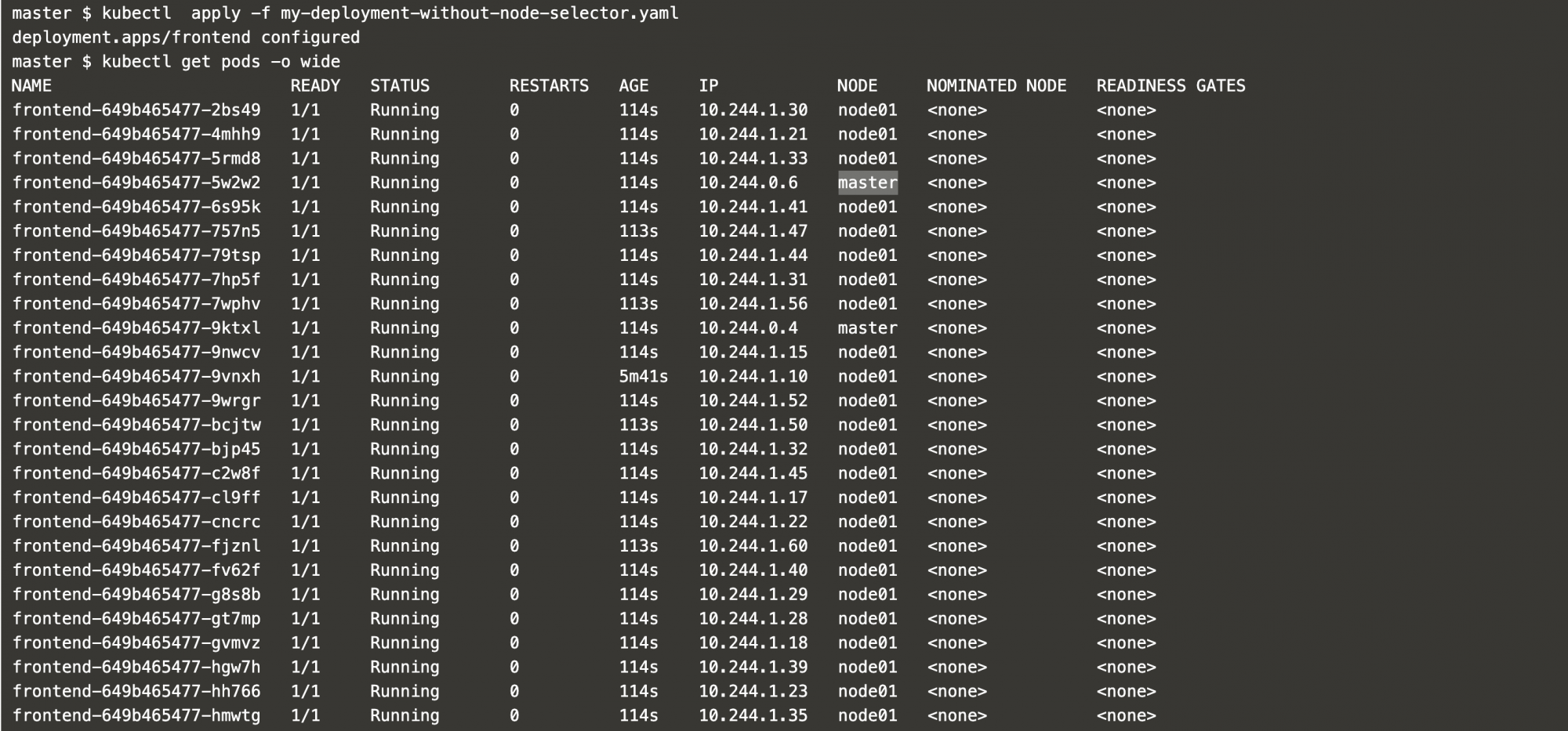Click the kubectl apply command line

(345, 14)
